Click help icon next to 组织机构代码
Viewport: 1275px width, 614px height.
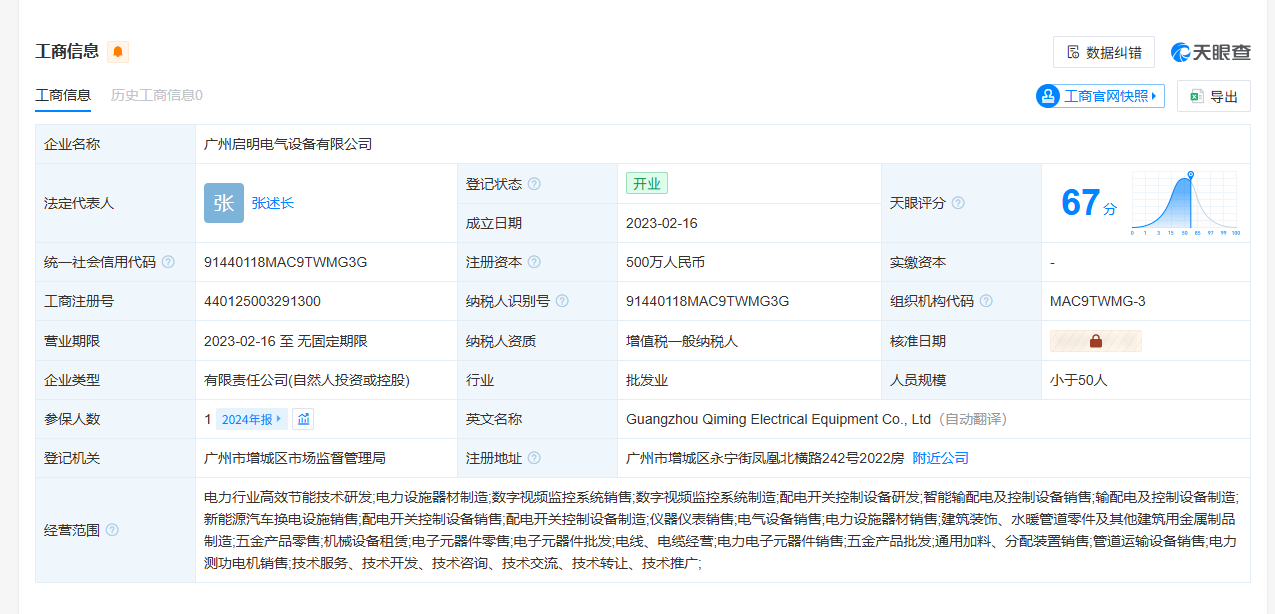986,301
